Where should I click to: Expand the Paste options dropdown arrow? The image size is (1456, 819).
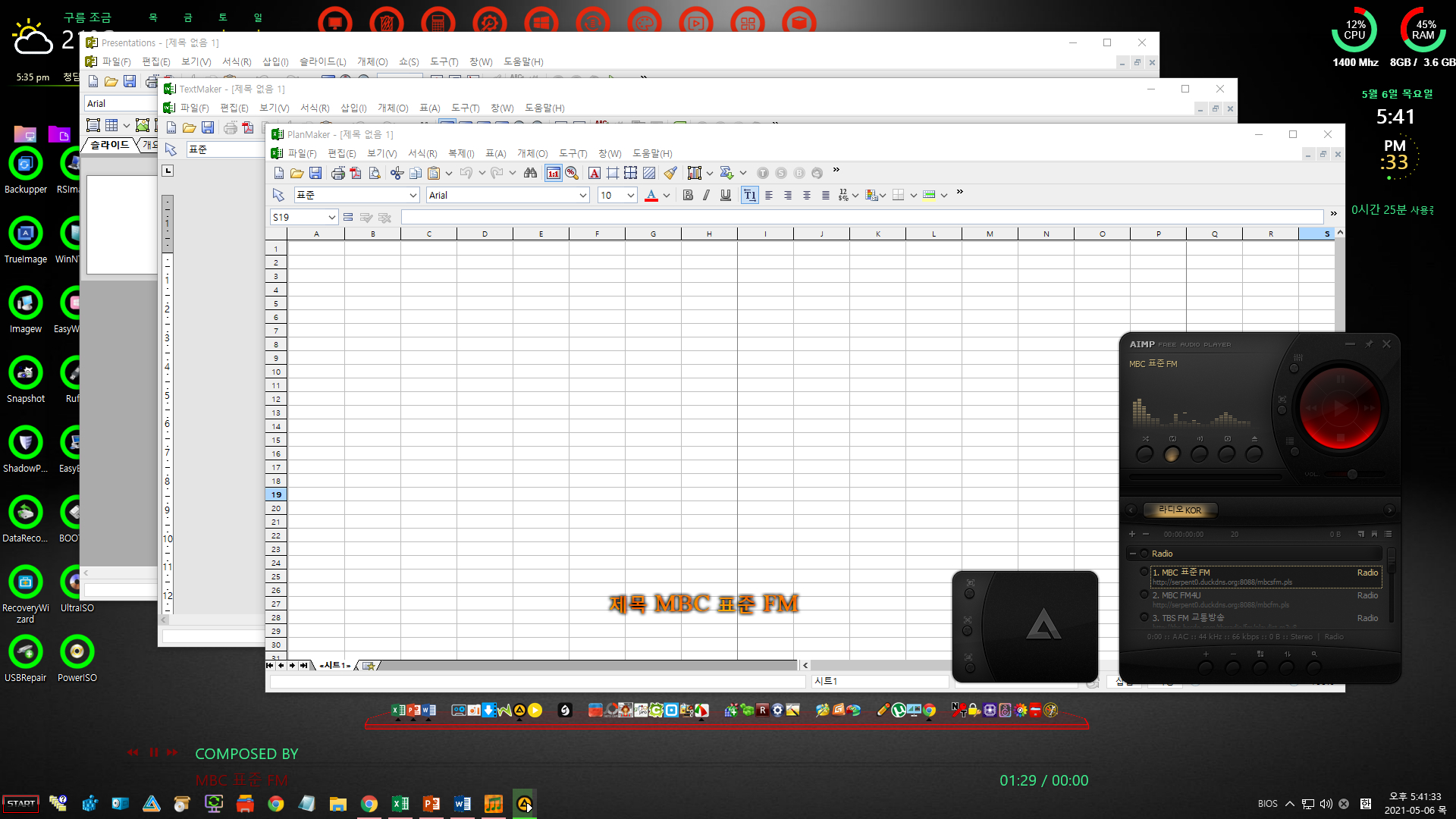click(449, 173)
